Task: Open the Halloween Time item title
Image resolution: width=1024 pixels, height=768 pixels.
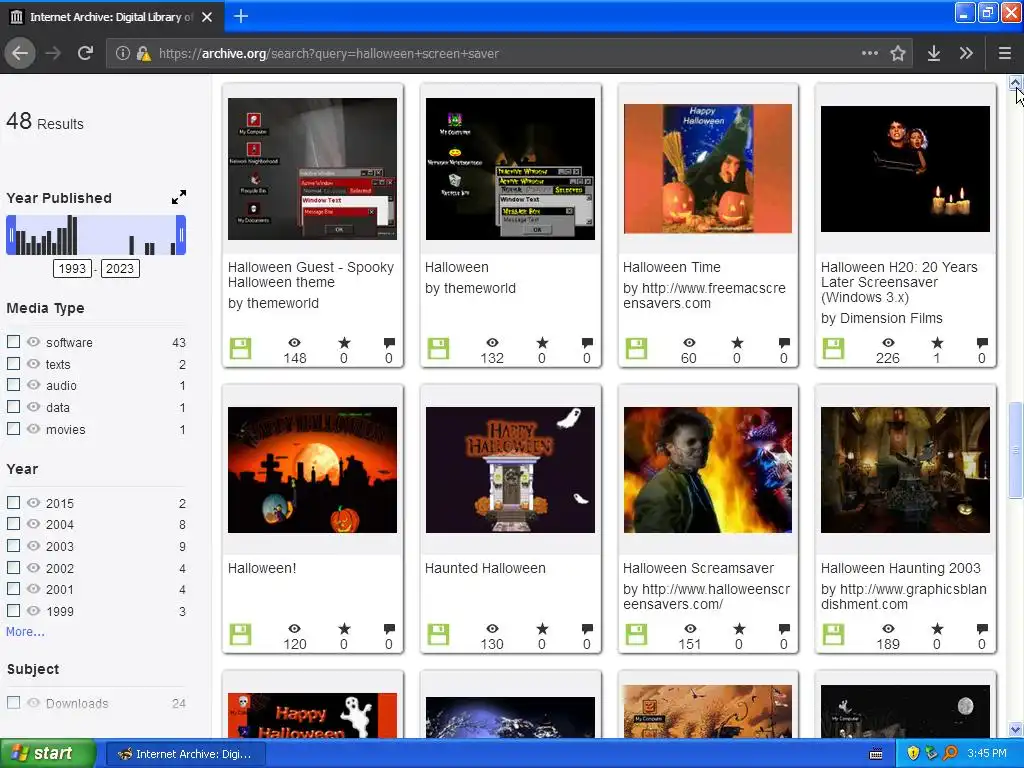Action: coord(671,267)
